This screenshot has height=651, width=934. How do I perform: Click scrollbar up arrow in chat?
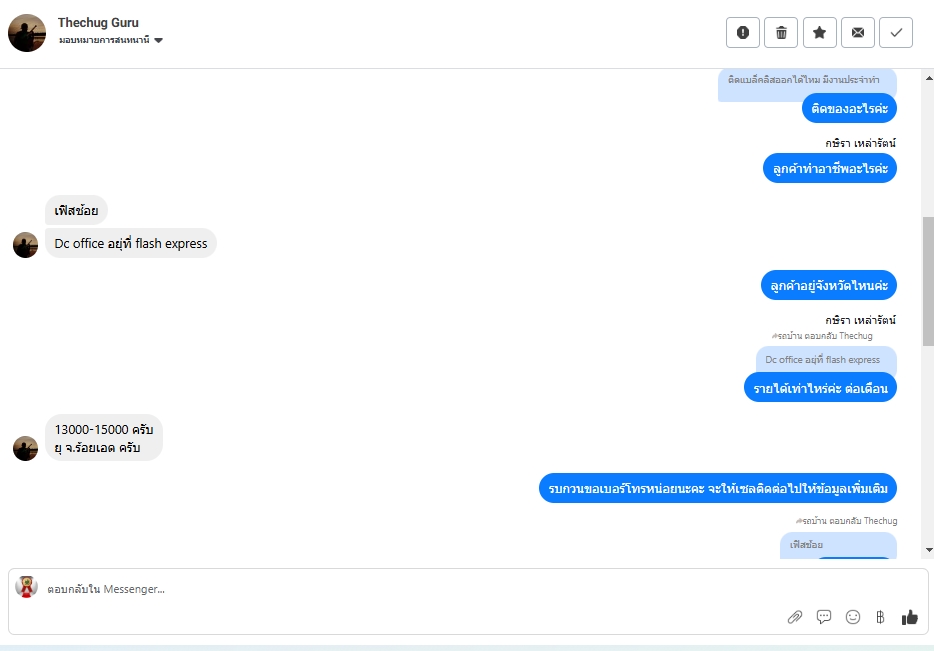(x=929, y=78)
